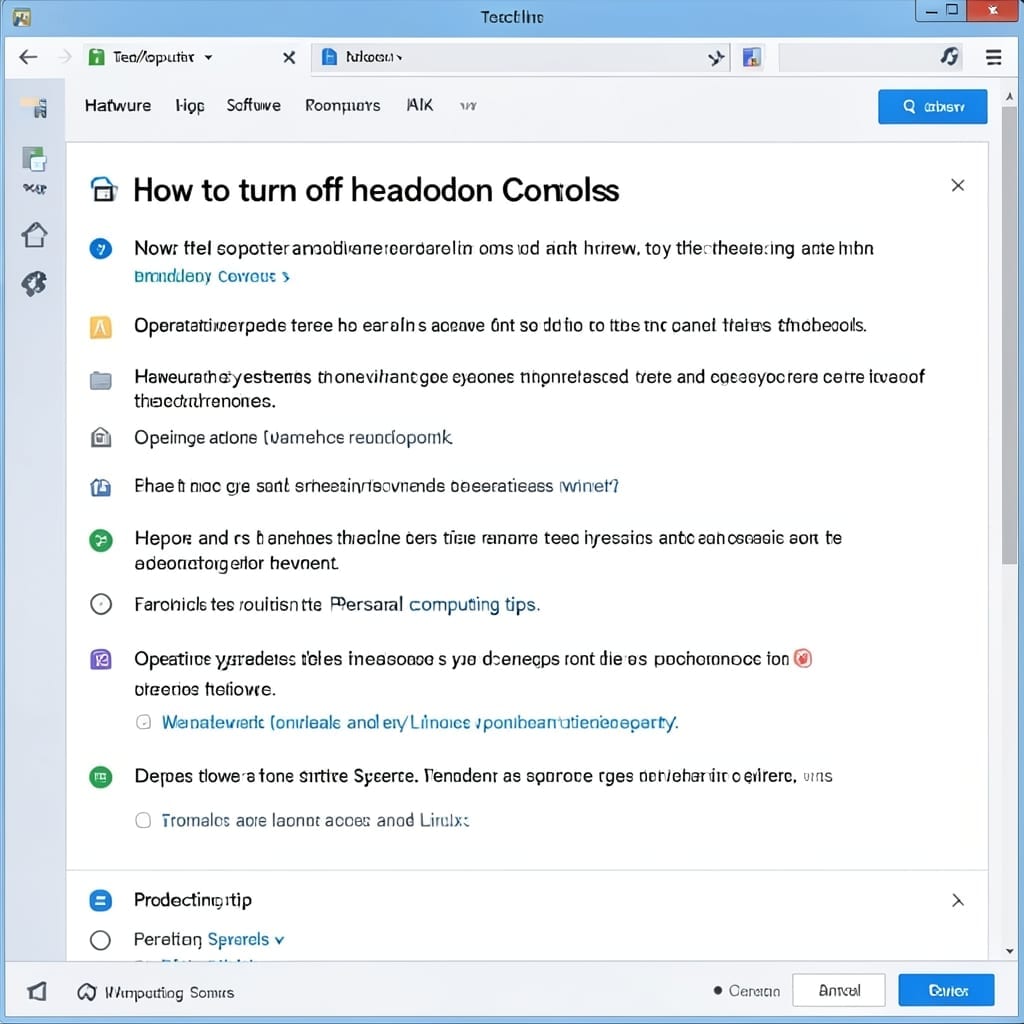
Task: Open the Brandderıy Coweus link
Action: pos(211,277)
